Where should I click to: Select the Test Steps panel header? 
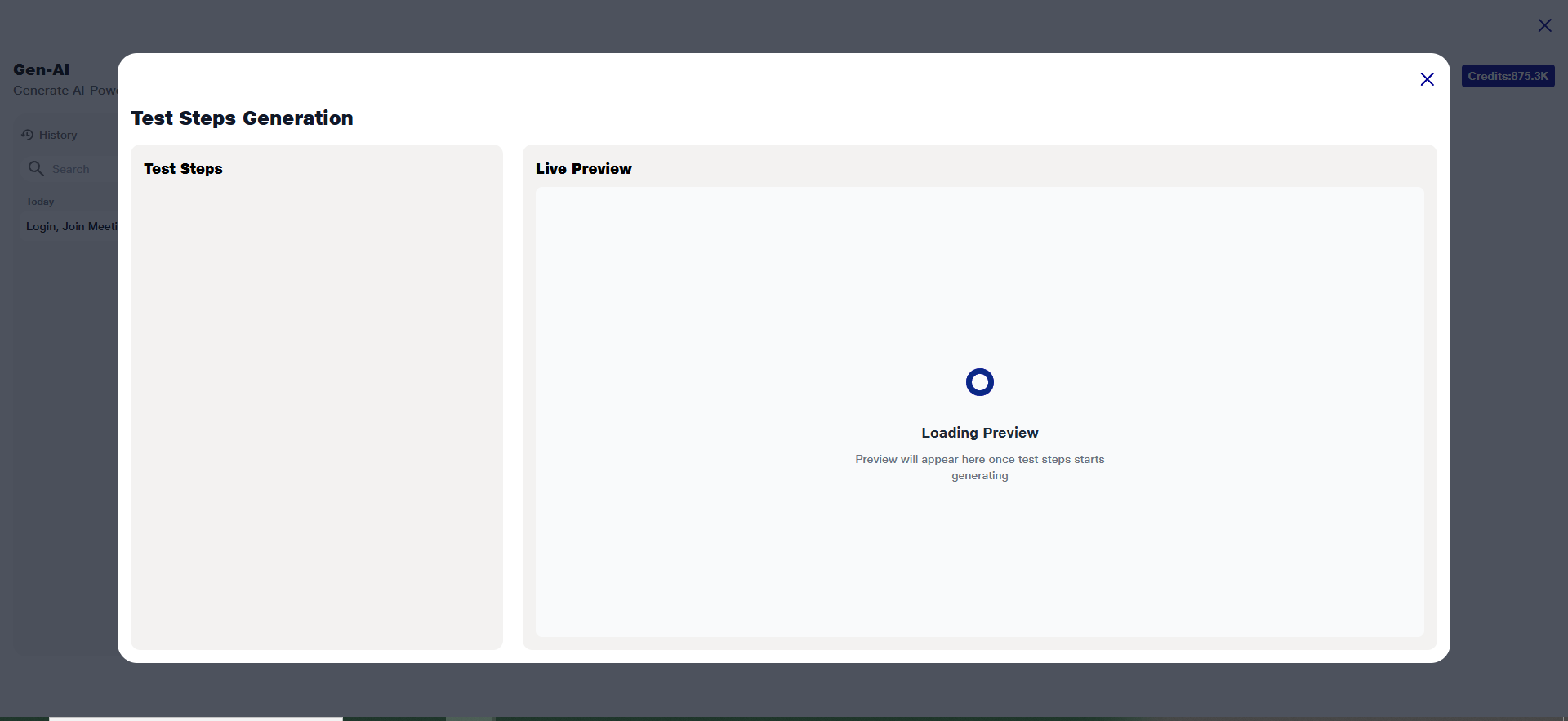pos(183,169)
